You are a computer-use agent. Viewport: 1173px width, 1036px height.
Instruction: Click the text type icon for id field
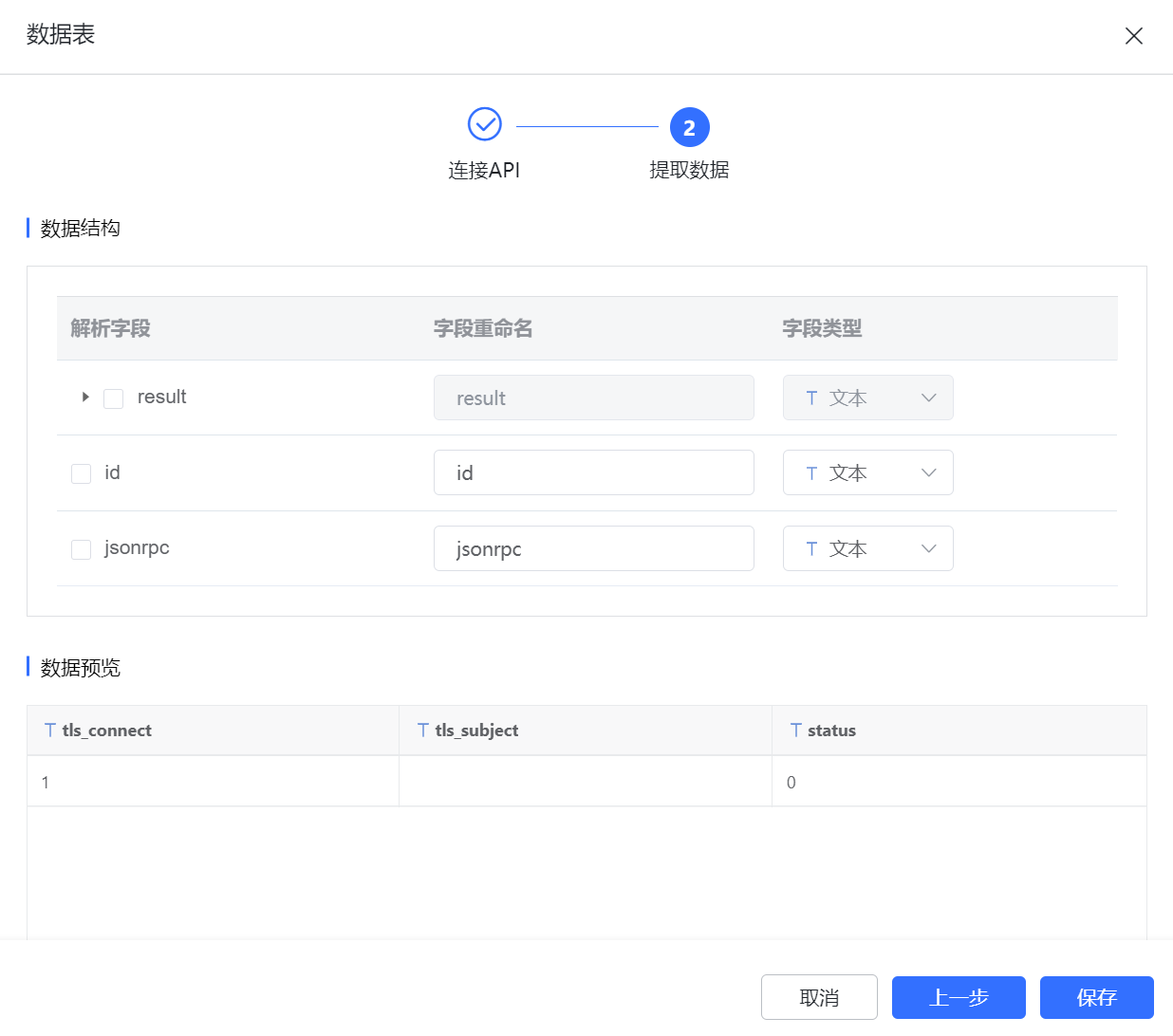[x=811, y=472]
